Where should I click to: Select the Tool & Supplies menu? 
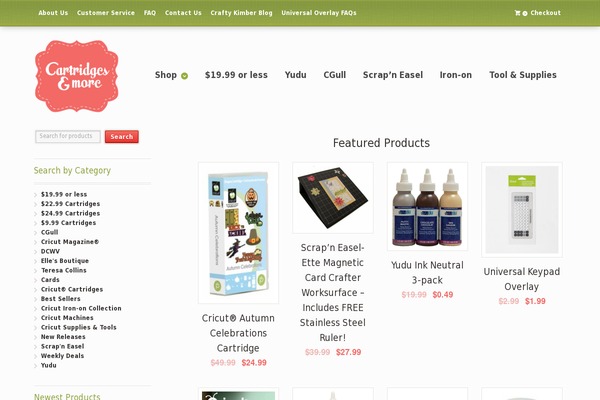[523, 75]
